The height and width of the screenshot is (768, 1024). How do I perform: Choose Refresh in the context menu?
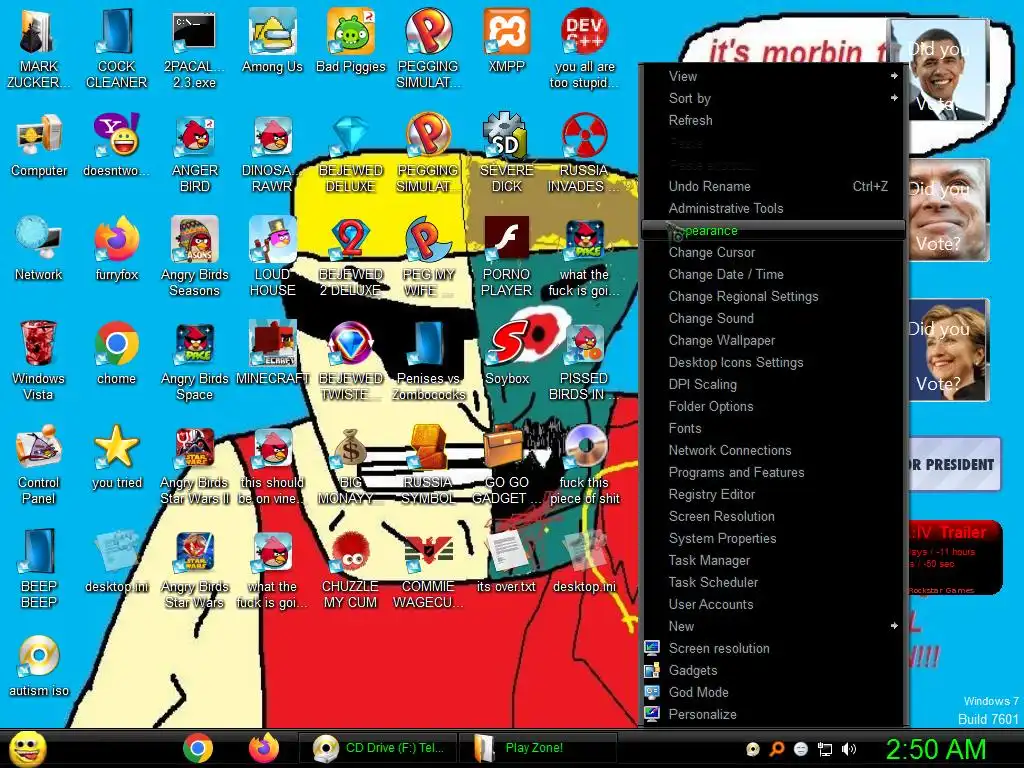(774, 120)
